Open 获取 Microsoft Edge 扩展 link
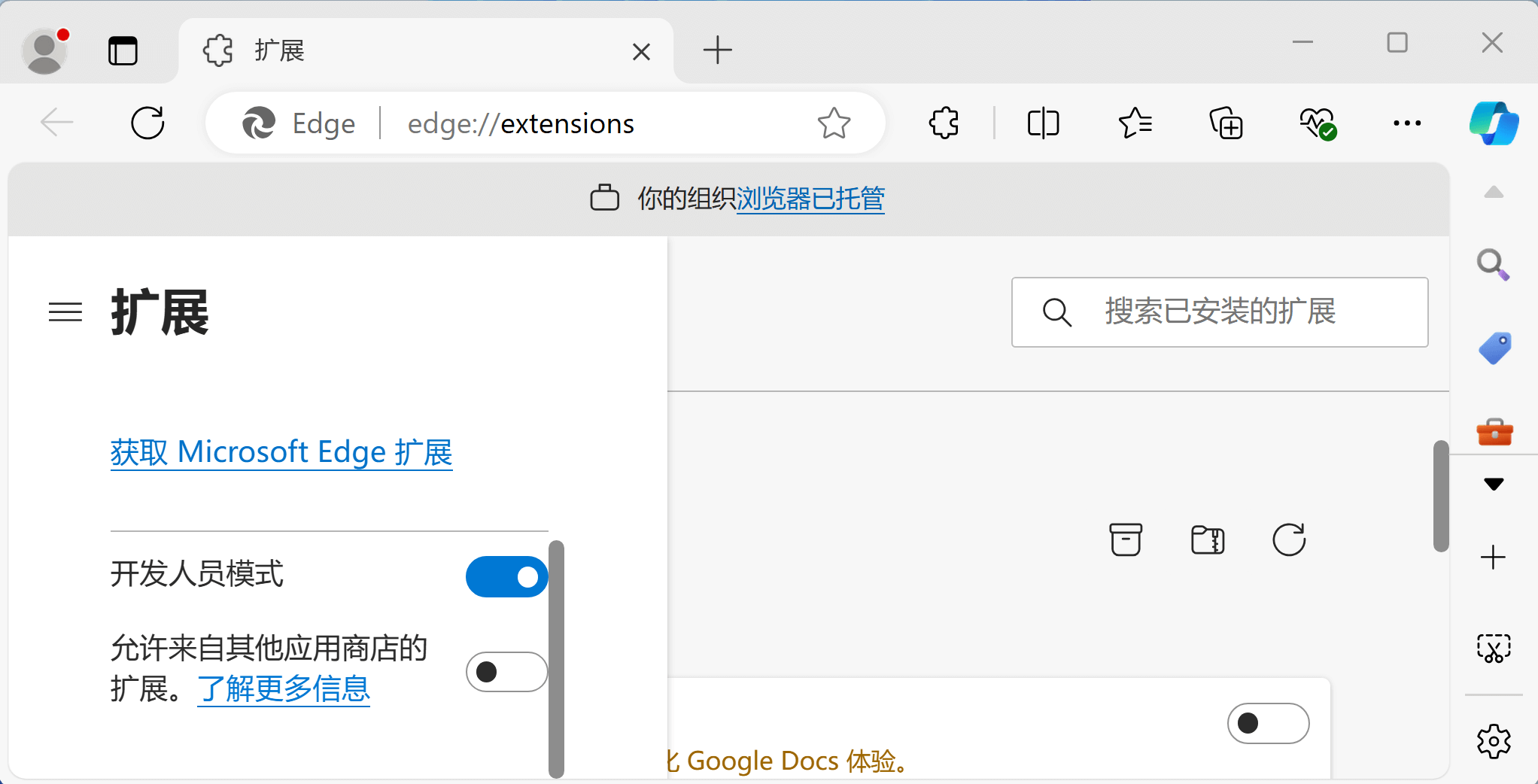This screenshot has width=1538, height=784. [281, 451]
